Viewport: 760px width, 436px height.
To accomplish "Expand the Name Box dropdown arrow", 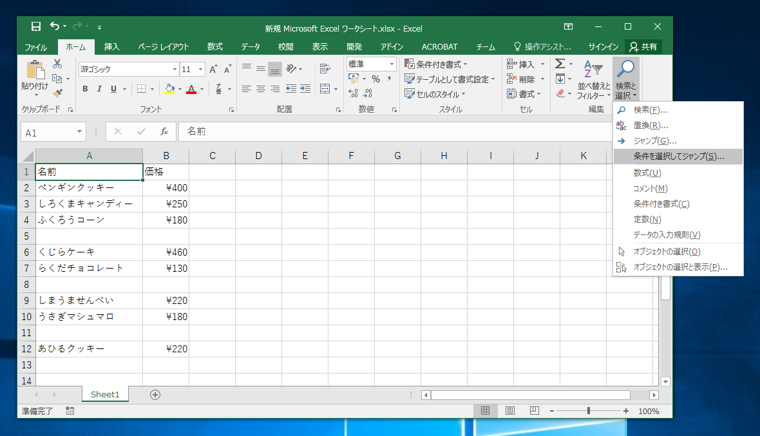I will [x=79, y=132].
